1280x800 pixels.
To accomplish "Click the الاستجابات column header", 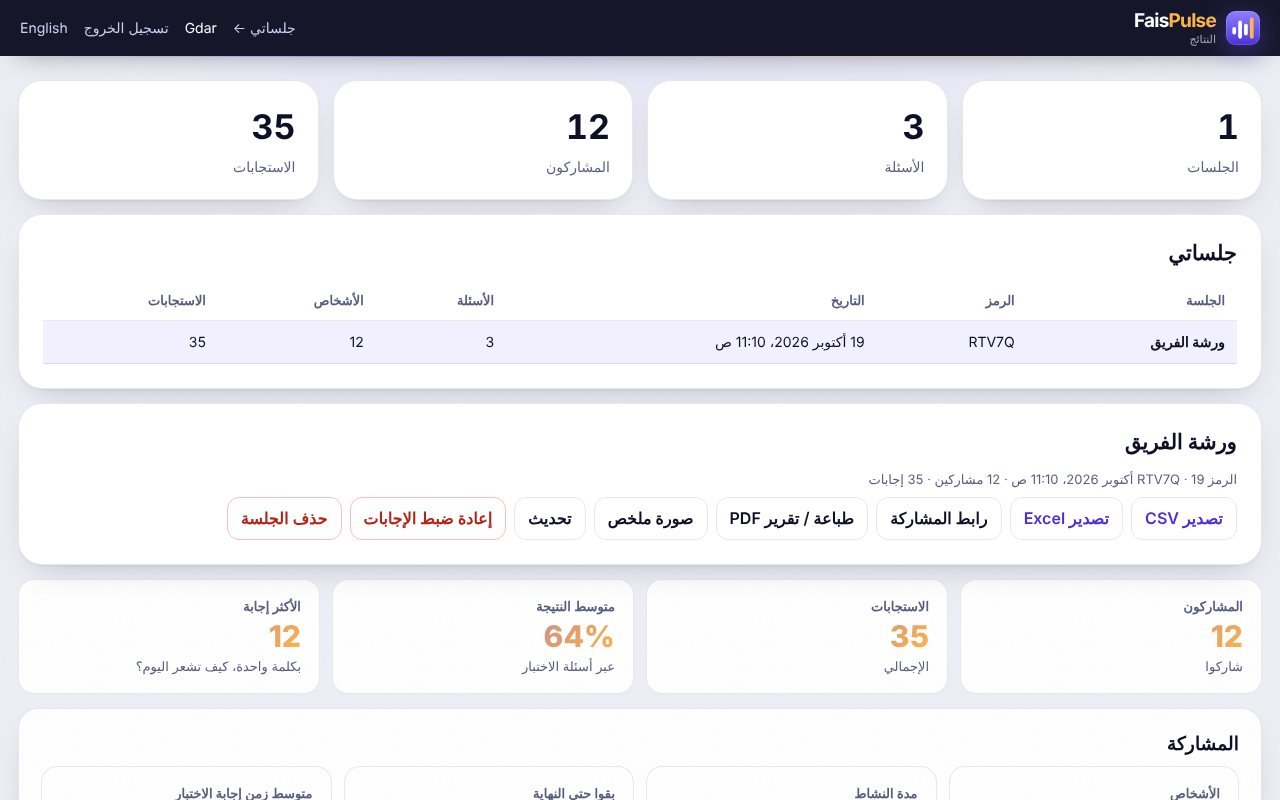I will tap(177, 300).
